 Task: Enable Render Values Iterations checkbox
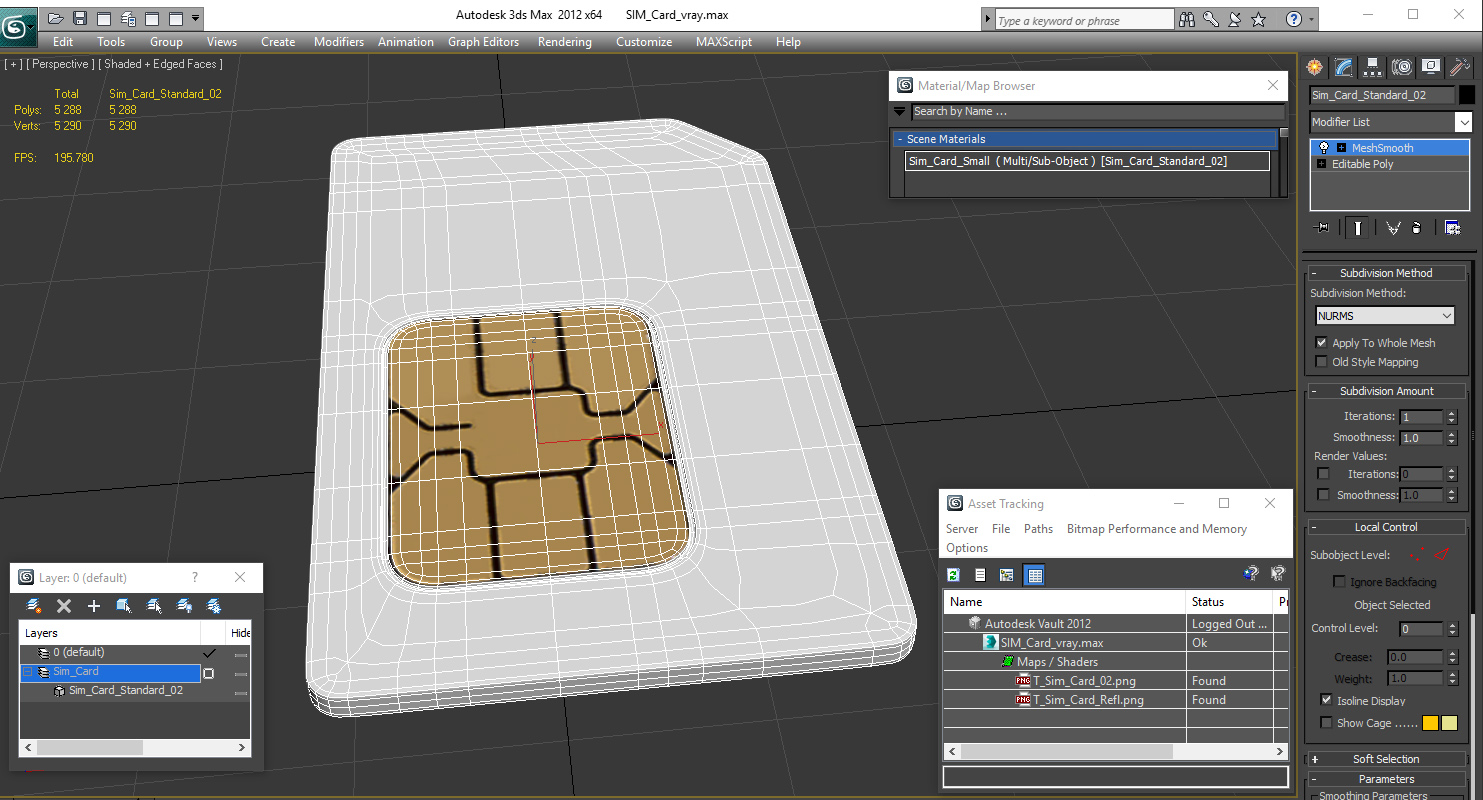[x=1324, y=474]
